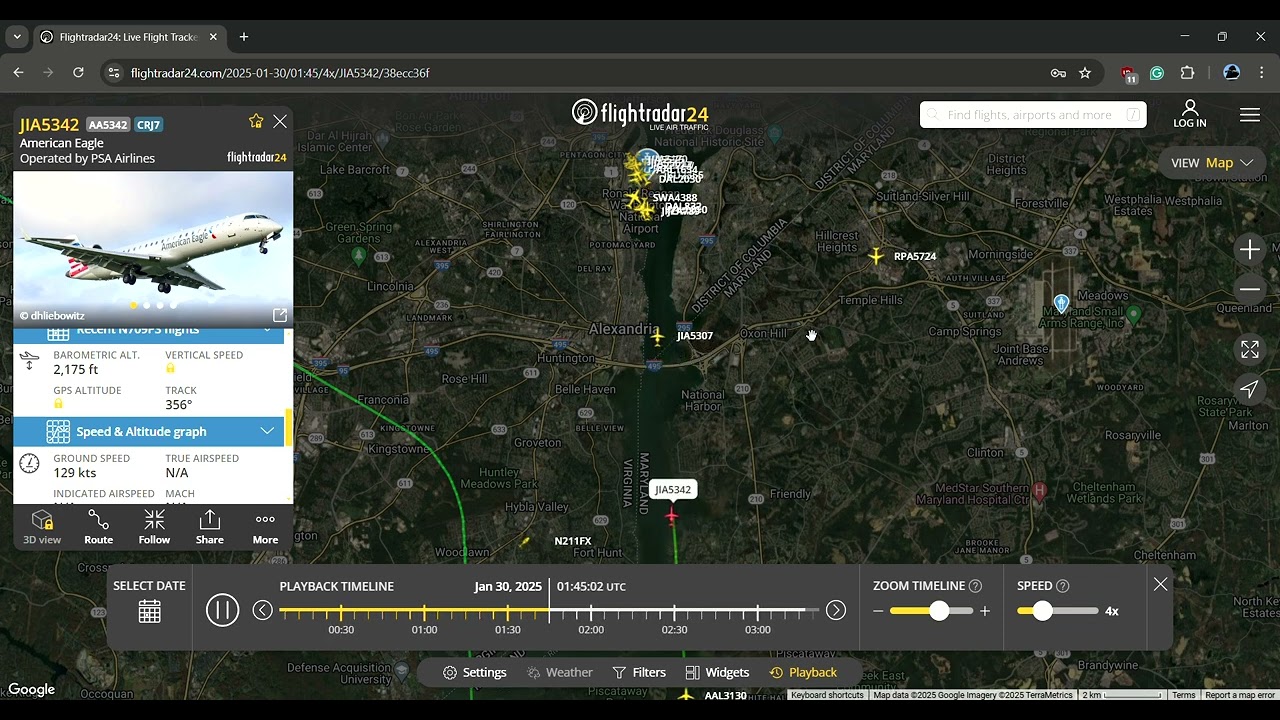Collapse Speed & Altitude graph section

pyautogui.click(x=267, y=431)
